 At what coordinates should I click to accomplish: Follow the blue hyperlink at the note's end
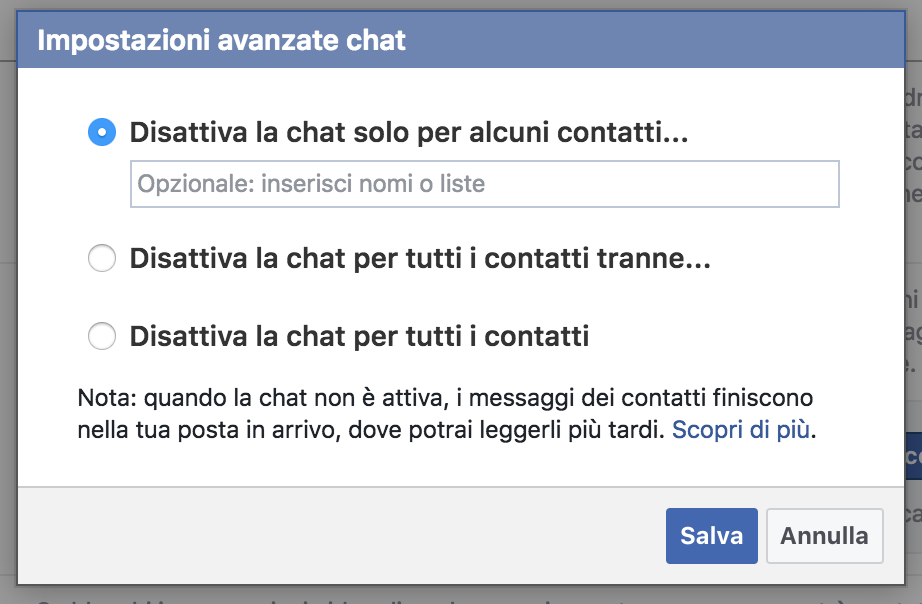coord(742,430)
